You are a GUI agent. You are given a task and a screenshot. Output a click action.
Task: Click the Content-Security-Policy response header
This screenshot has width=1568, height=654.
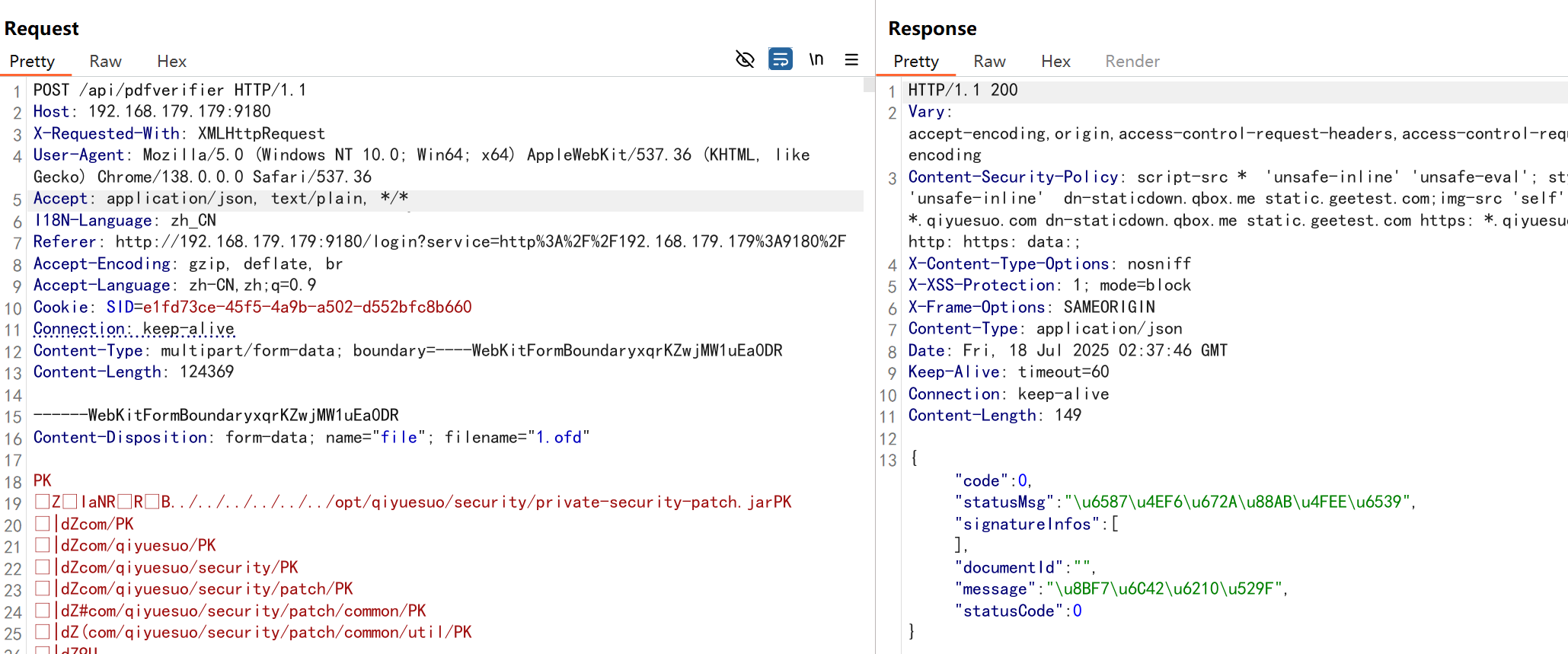click(x=1013, y=177)
